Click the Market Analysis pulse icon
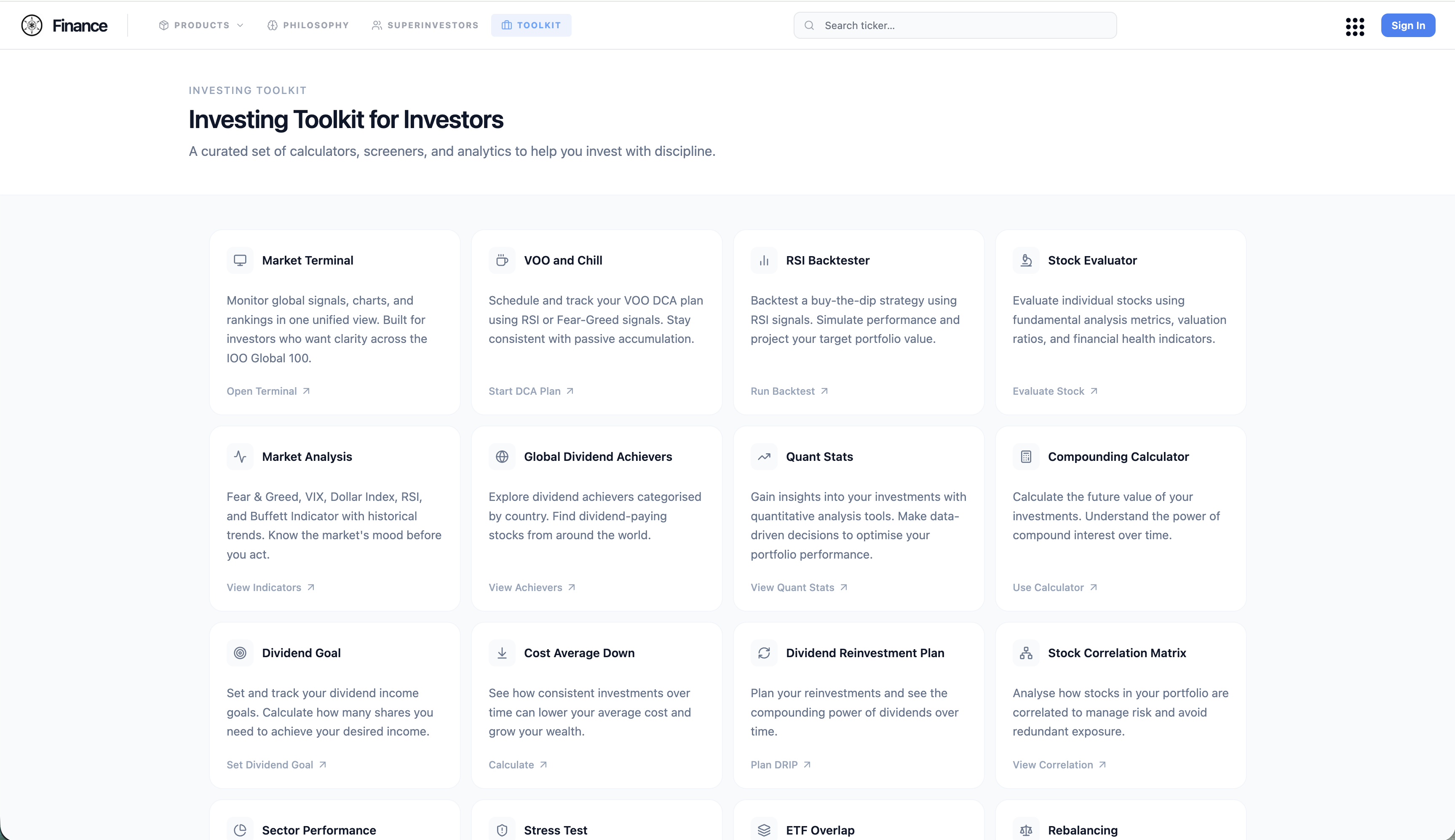Image resolution: width=1455 pixels, height=840 pixels. pos(240,456)
